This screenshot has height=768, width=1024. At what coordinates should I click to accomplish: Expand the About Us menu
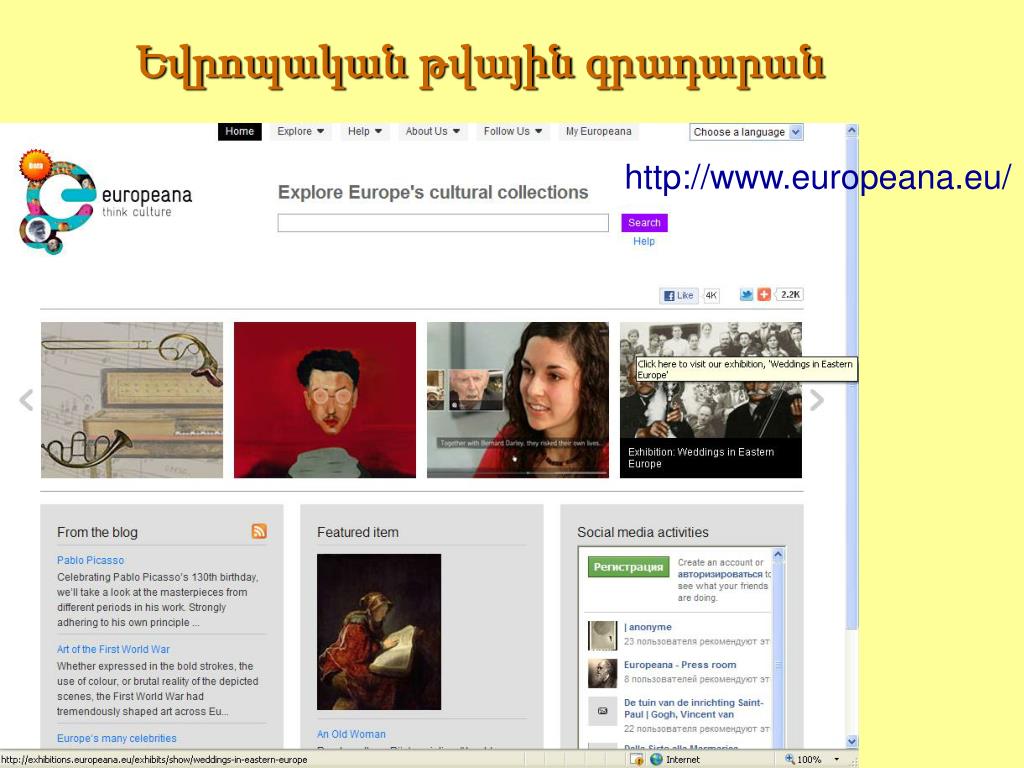coord(432,131)
